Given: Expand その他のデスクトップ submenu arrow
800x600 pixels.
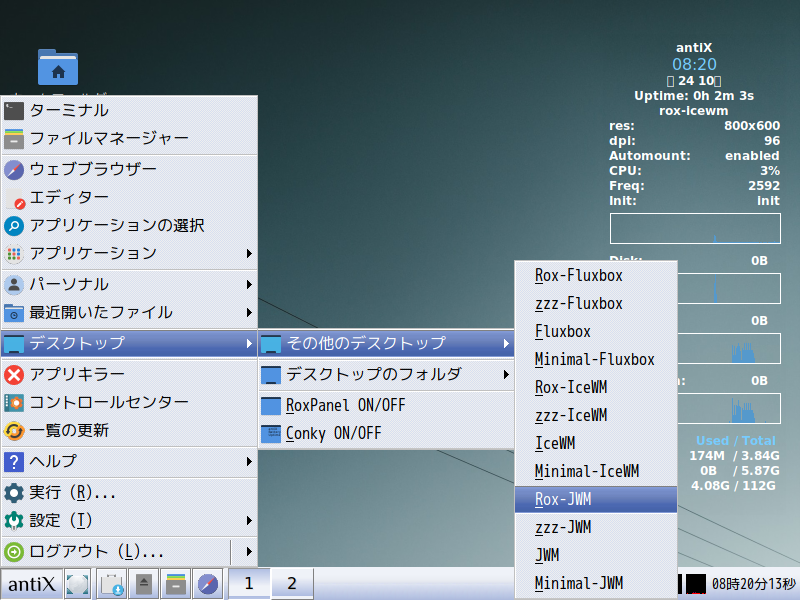Looking at the screenshot, I should coord(506,344).
